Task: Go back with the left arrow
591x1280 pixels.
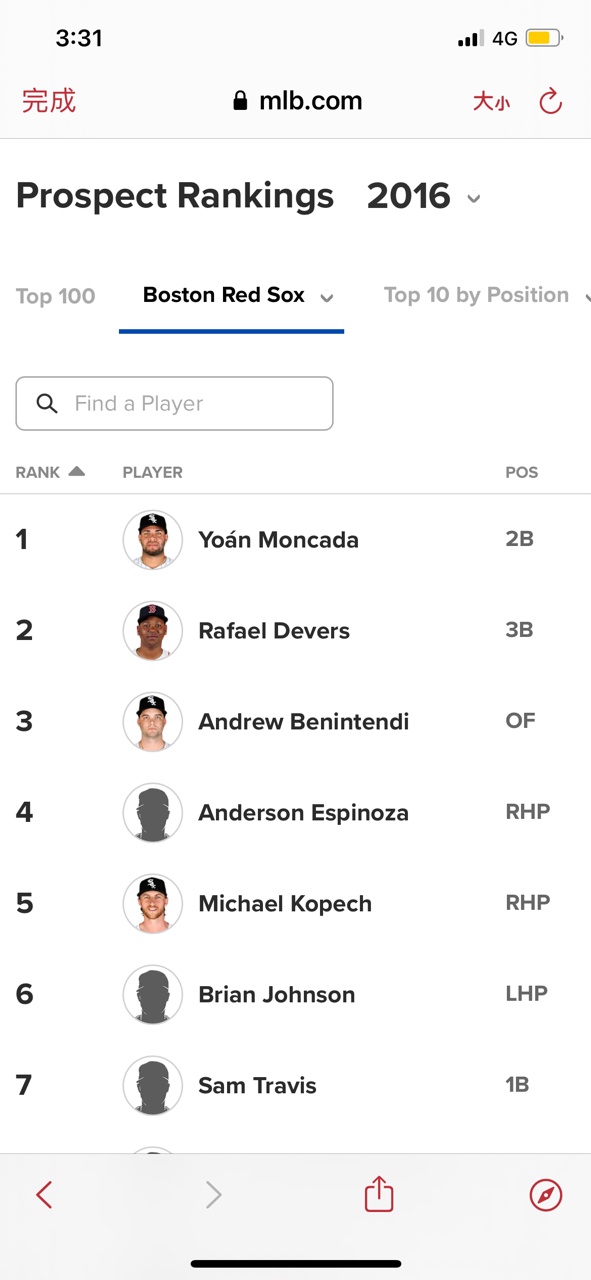Action: 44,1194
